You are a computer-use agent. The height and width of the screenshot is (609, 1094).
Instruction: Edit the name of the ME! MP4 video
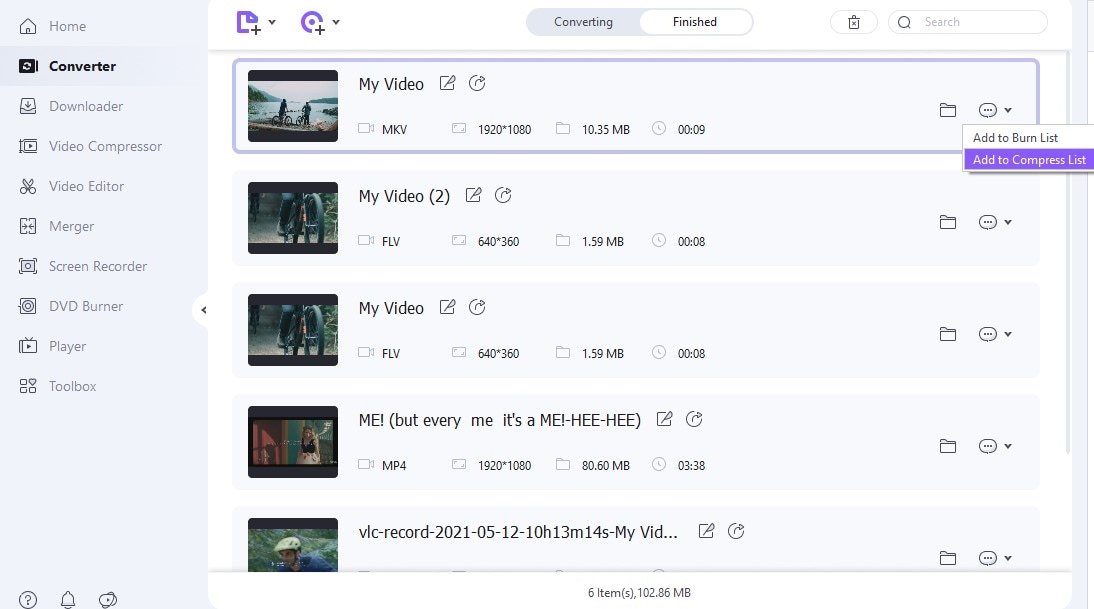click(x=664, y=419)
